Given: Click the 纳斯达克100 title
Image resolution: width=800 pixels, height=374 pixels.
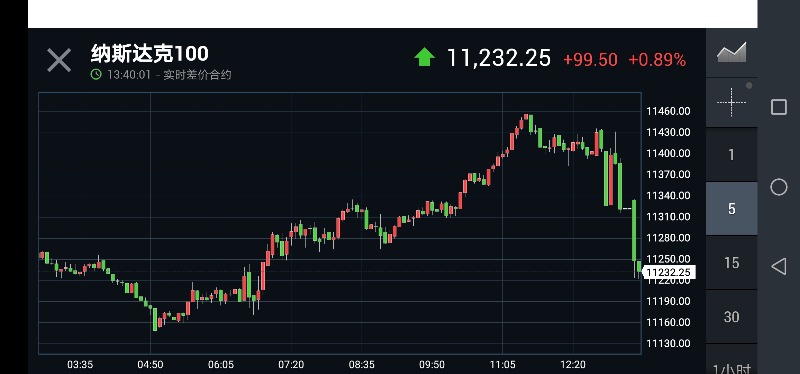Looking at the screenshot, I should click(149, 53).
